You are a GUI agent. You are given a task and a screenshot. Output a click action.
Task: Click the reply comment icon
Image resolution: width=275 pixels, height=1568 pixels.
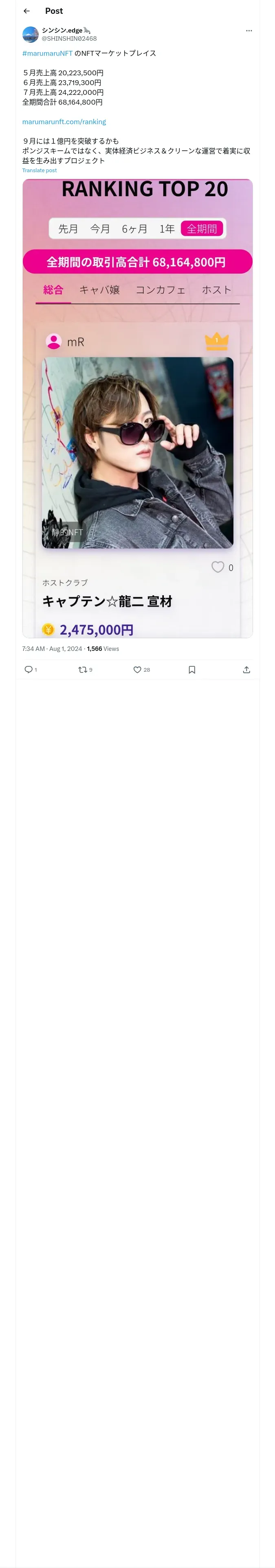tap(28, 670)
